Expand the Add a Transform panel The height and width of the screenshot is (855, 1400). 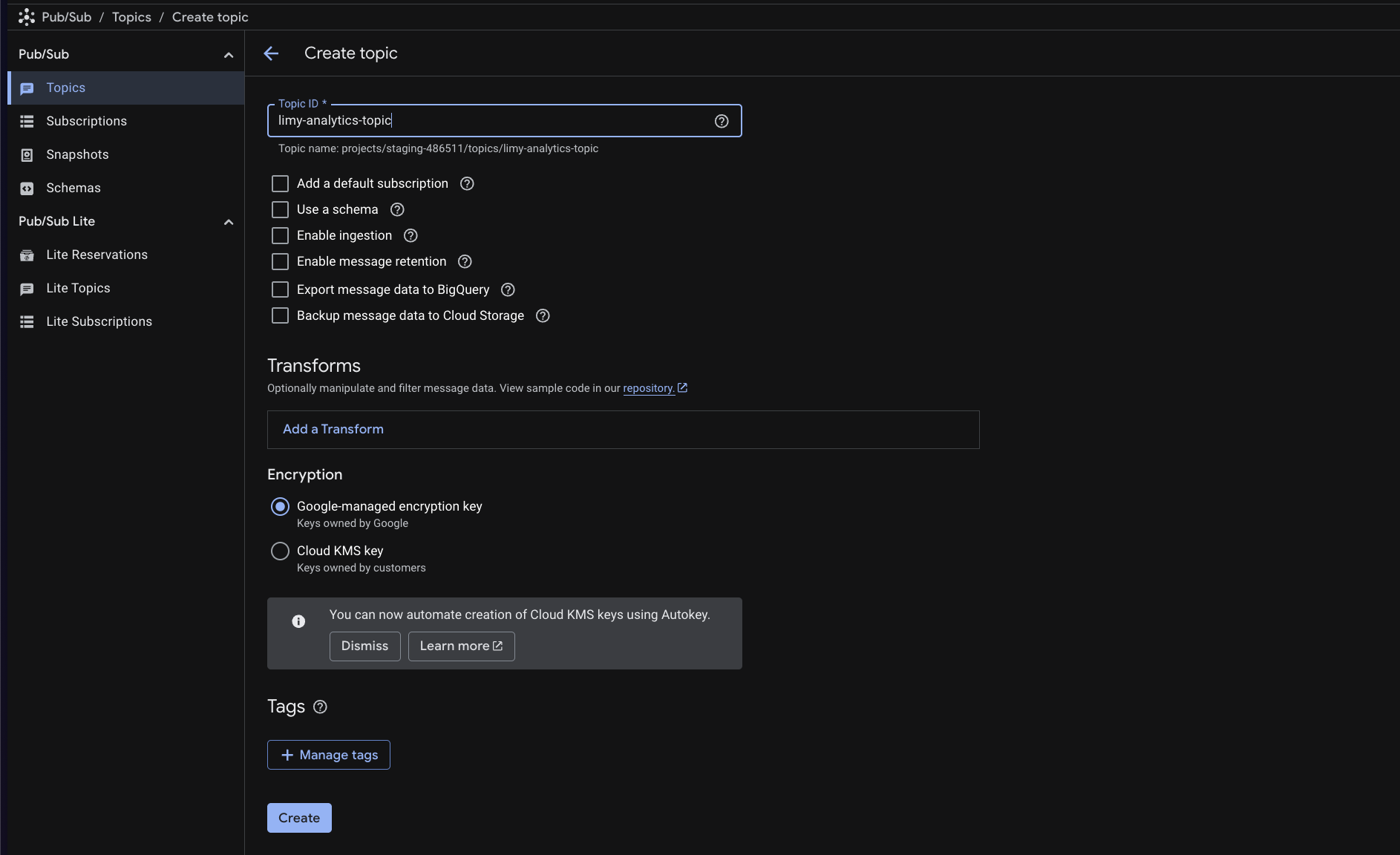333,429
